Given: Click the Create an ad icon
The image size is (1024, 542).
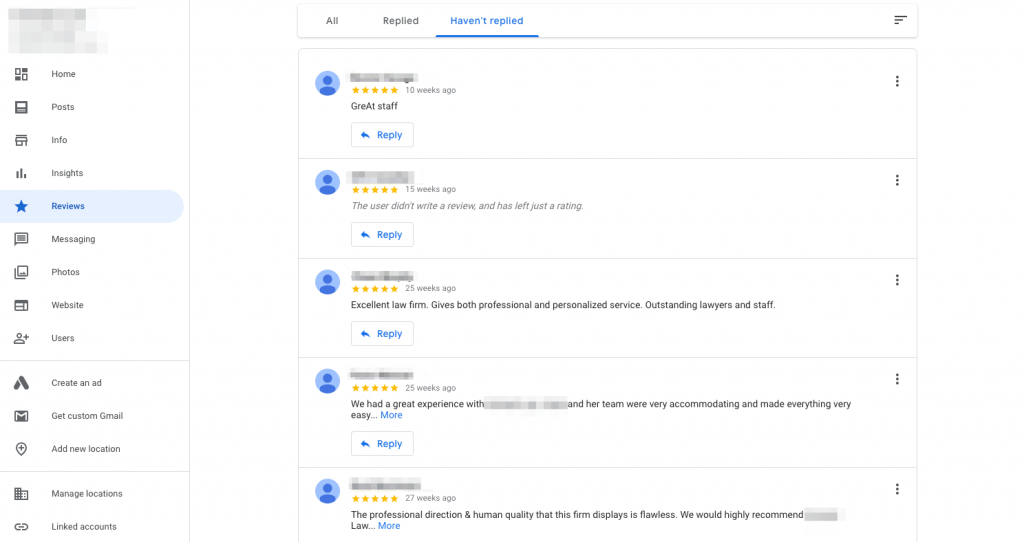Looking at the screenshot, I should tap(21, 383).
